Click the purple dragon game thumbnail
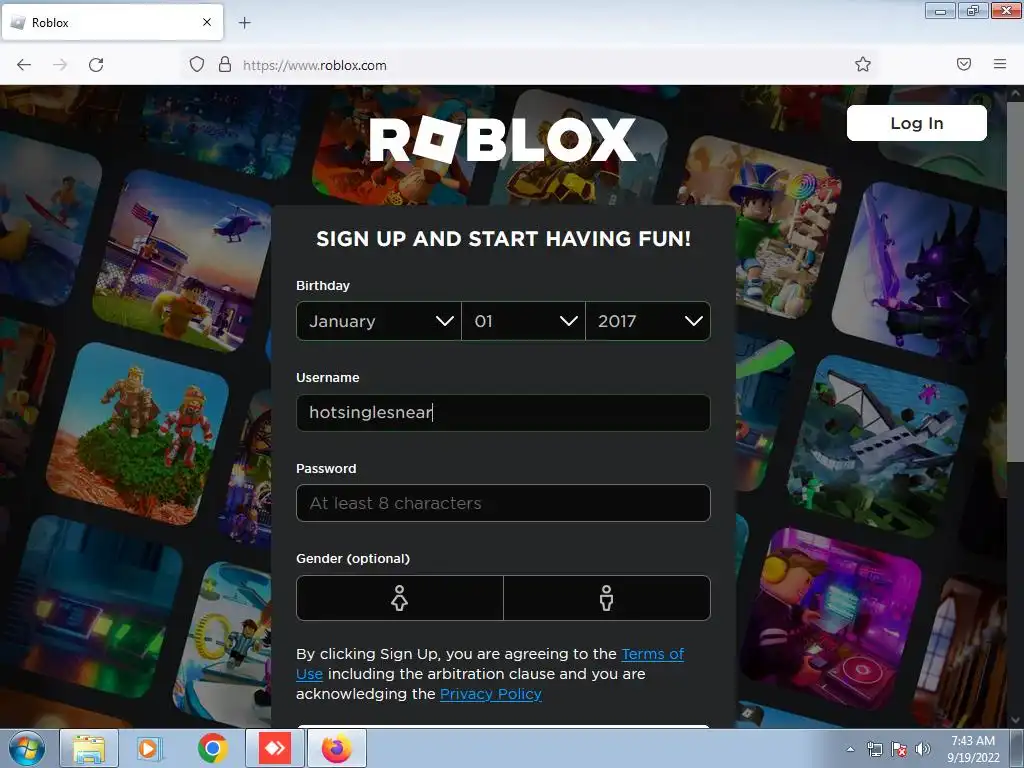Viewport: 1024px width, 768px height. 921,271
